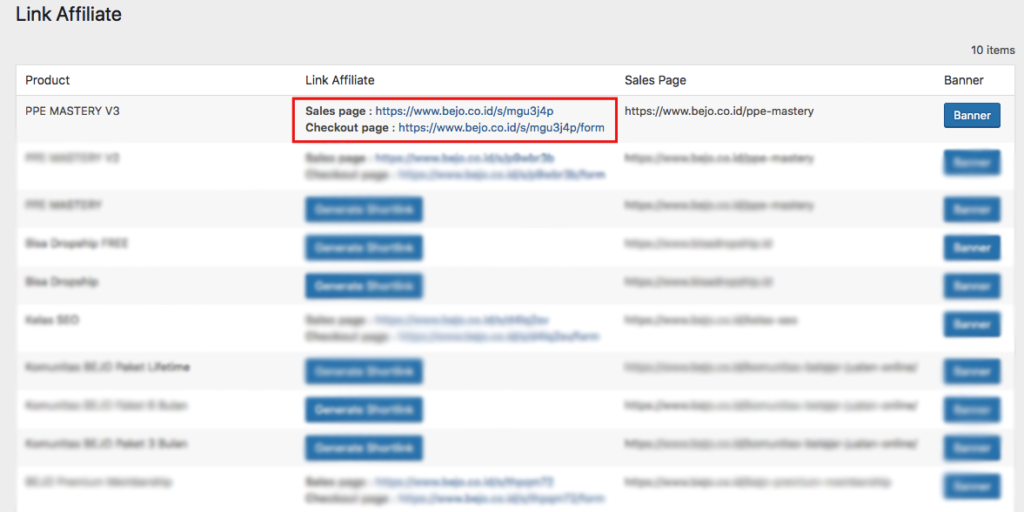Screen dimensions: 1024x512
Task: Open Banner for Komunitas BEJO Paket Lifetime
Action: pos(971,371)
